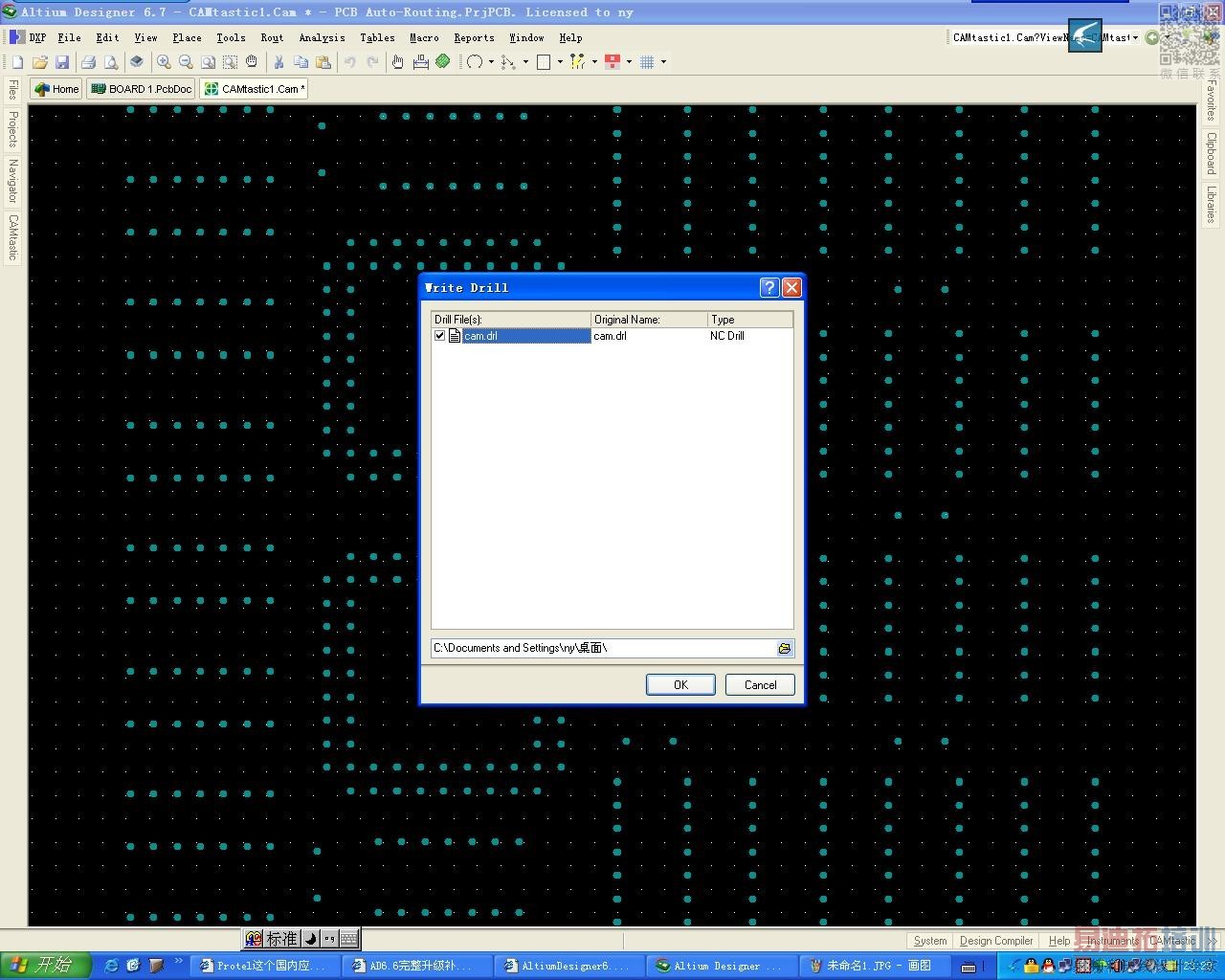Screen dimensions: 1225x980
Task: Switch to the BOARD 1.PcbDoc tab
Action: click(x=142, y=89)
